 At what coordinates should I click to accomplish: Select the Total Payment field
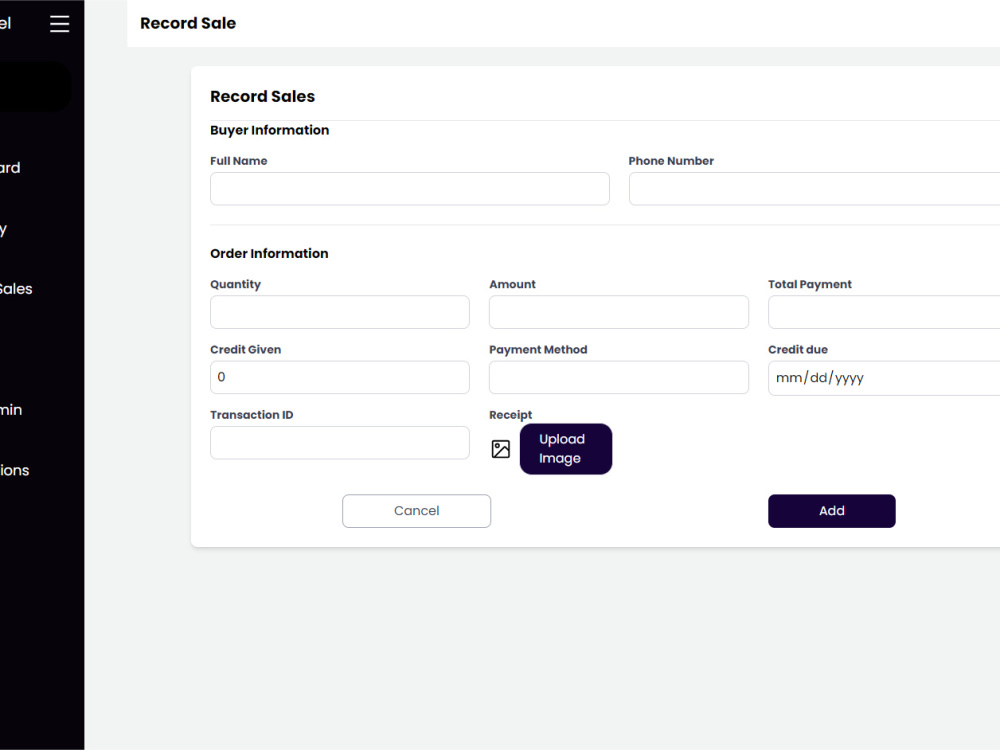point(884,312)
